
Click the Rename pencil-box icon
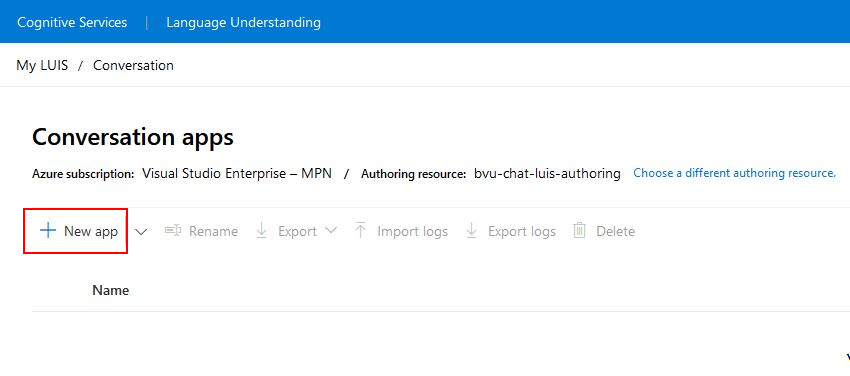click(x=172, y=231)
